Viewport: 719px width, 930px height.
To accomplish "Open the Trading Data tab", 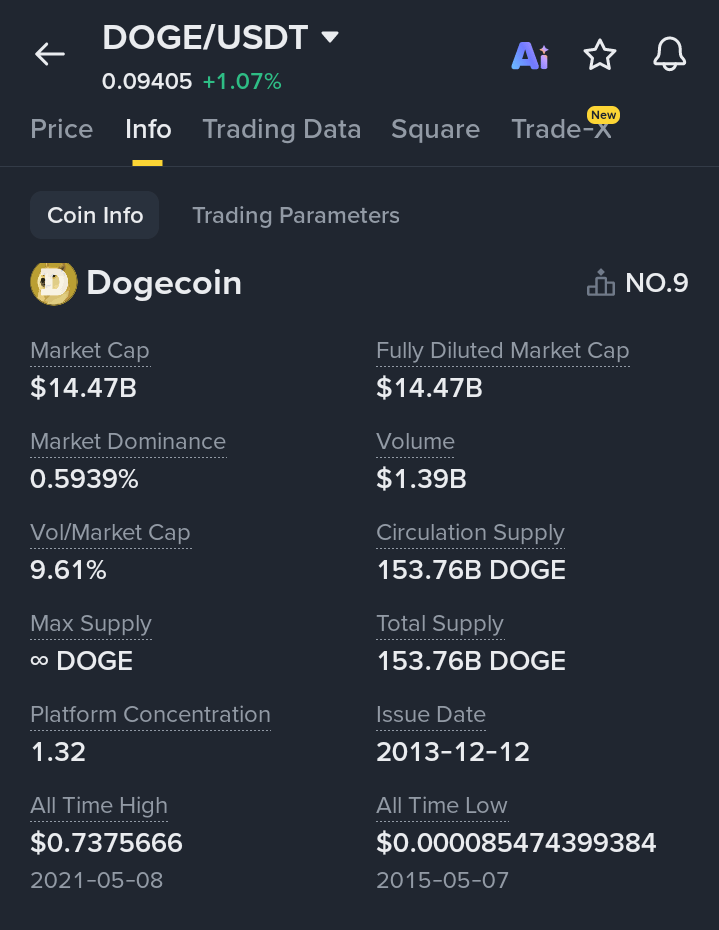I will tap(281, 129).
